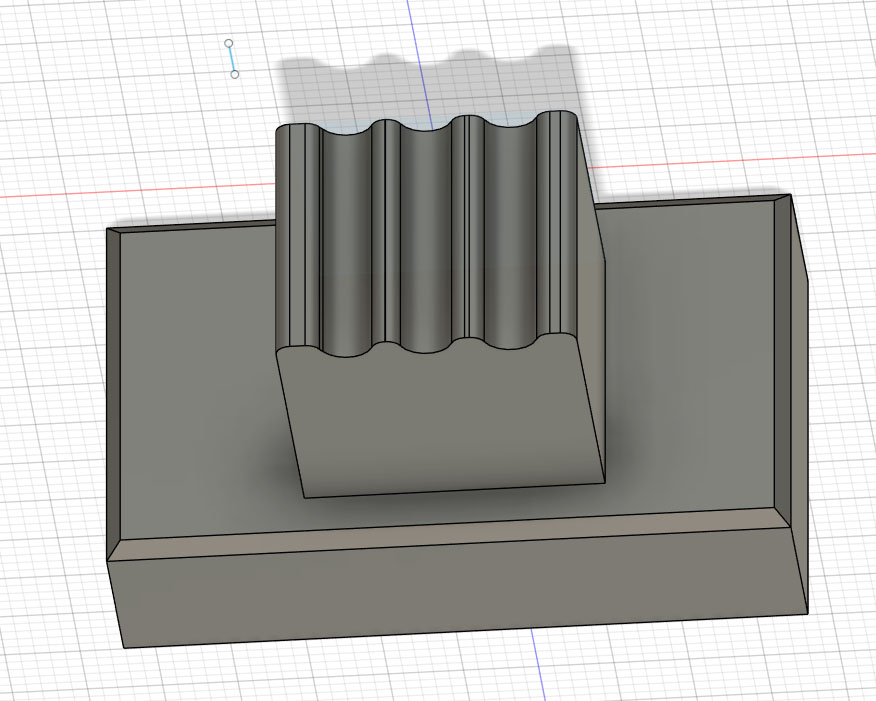The image size is (876, 701).
Task: Click the short blue sketch line segment
Action: 232,59
